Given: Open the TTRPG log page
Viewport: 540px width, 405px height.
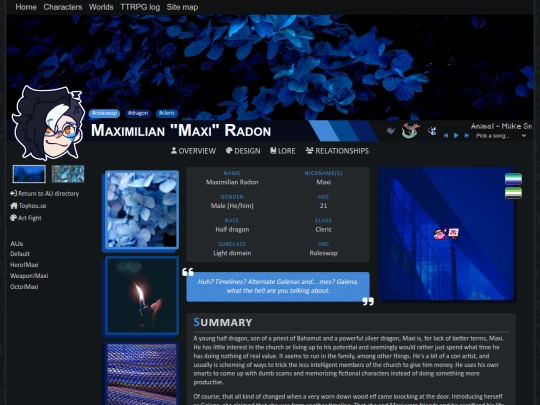Looking at the screenshot, I should pyautogui.click(x=140, y=7).
